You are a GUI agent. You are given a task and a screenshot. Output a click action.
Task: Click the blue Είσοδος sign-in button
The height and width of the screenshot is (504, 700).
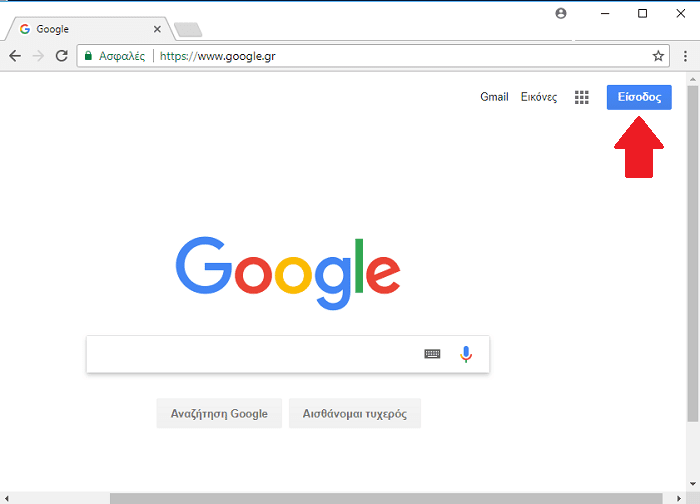pyautogui.click(x=639, y=97)
